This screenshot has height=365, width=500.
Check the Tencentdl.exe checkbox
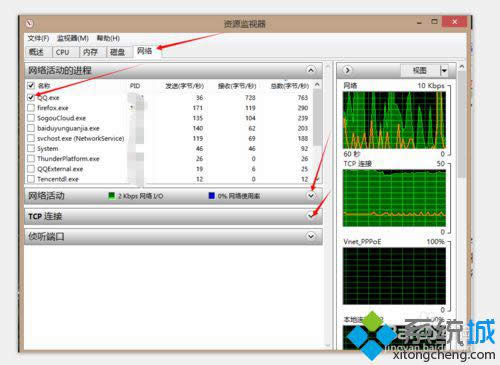pos(31,179)
